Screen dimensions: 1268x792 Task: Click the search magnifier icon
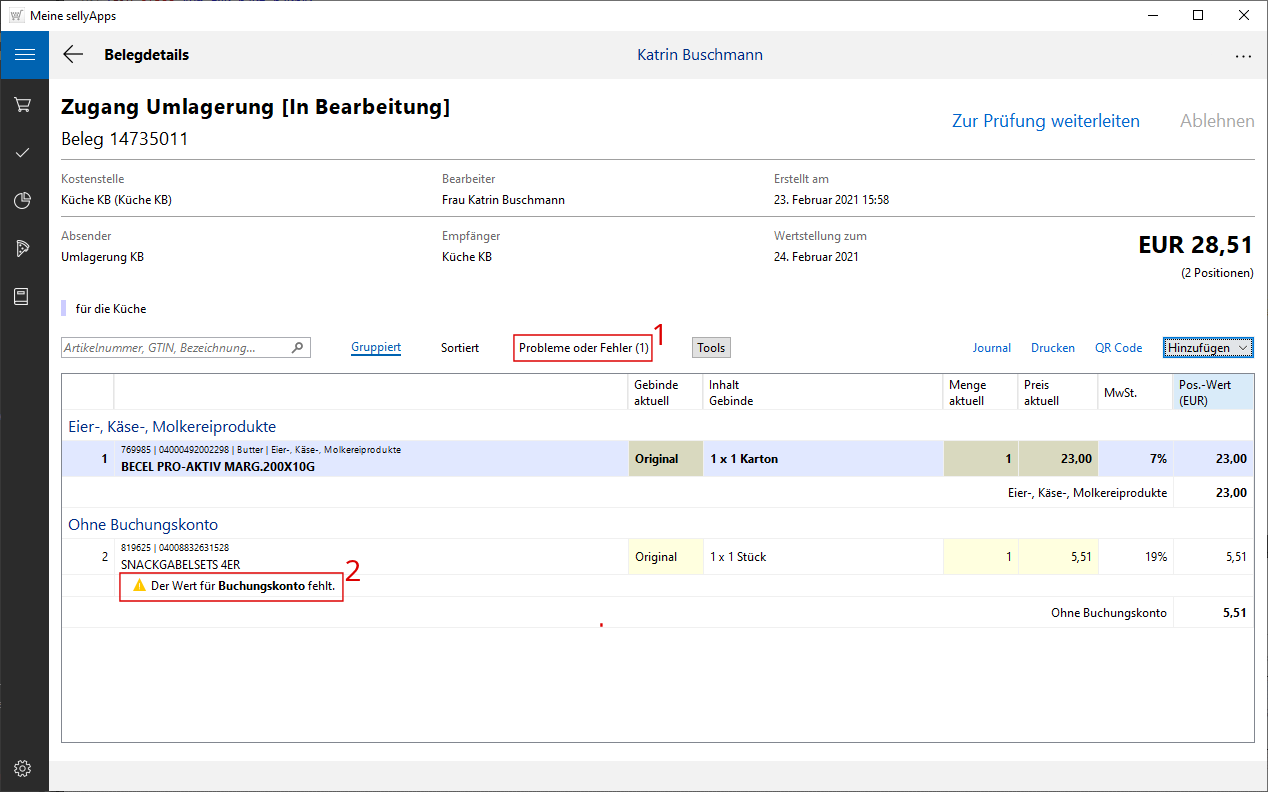coord(297,348)
